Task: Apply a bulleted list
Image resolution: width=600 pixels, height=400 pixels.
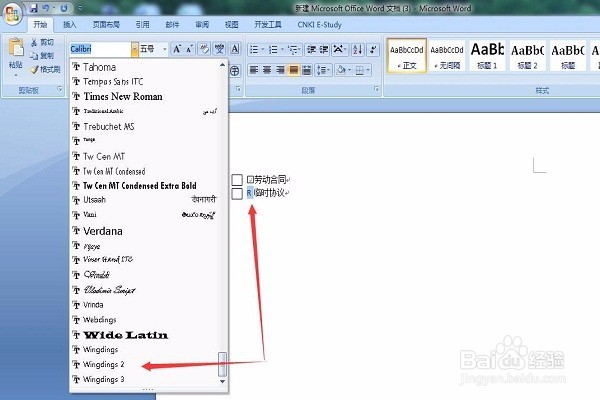Action: [254, 49]
